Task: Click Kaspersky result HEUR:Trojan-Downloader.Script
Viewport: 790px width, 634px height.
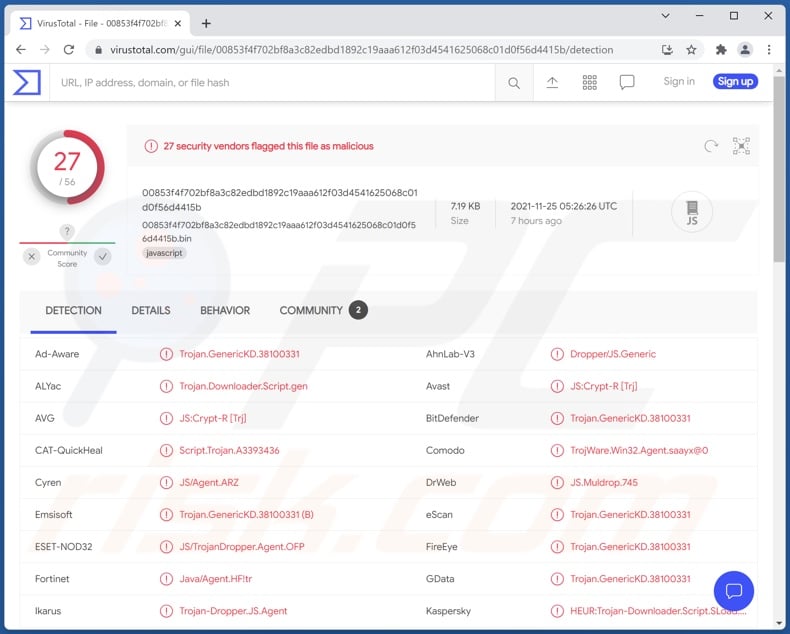Action: (x=658, y=611)
